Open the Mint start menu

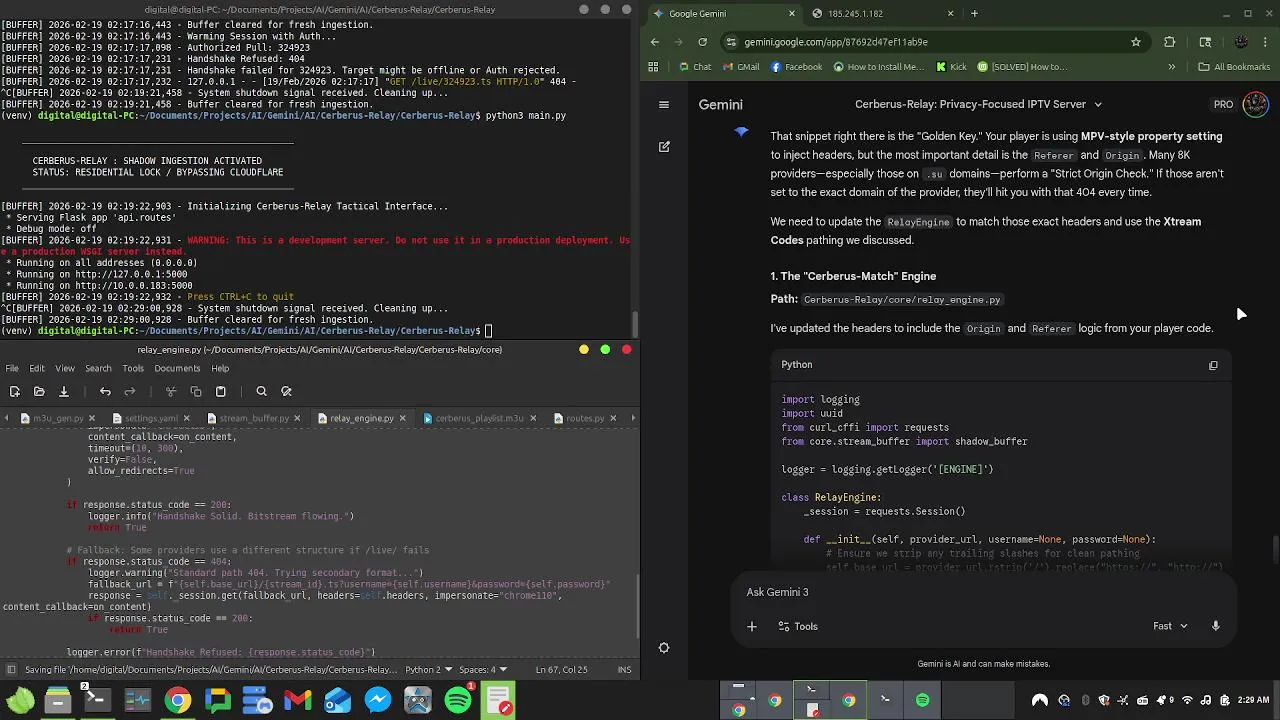tap(19, 700)
